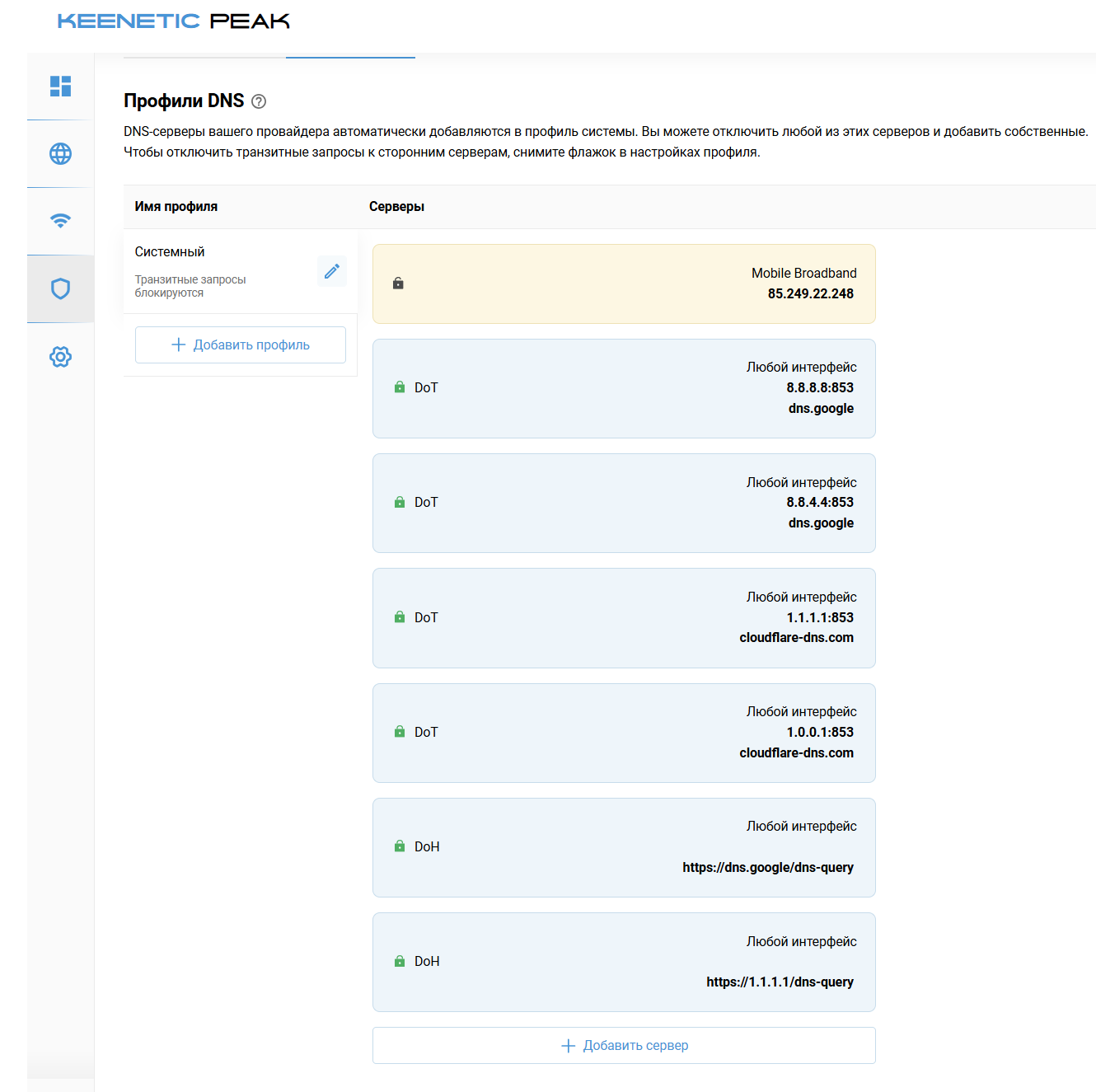Click help icon next to Профили DNS

pos(259,101)
